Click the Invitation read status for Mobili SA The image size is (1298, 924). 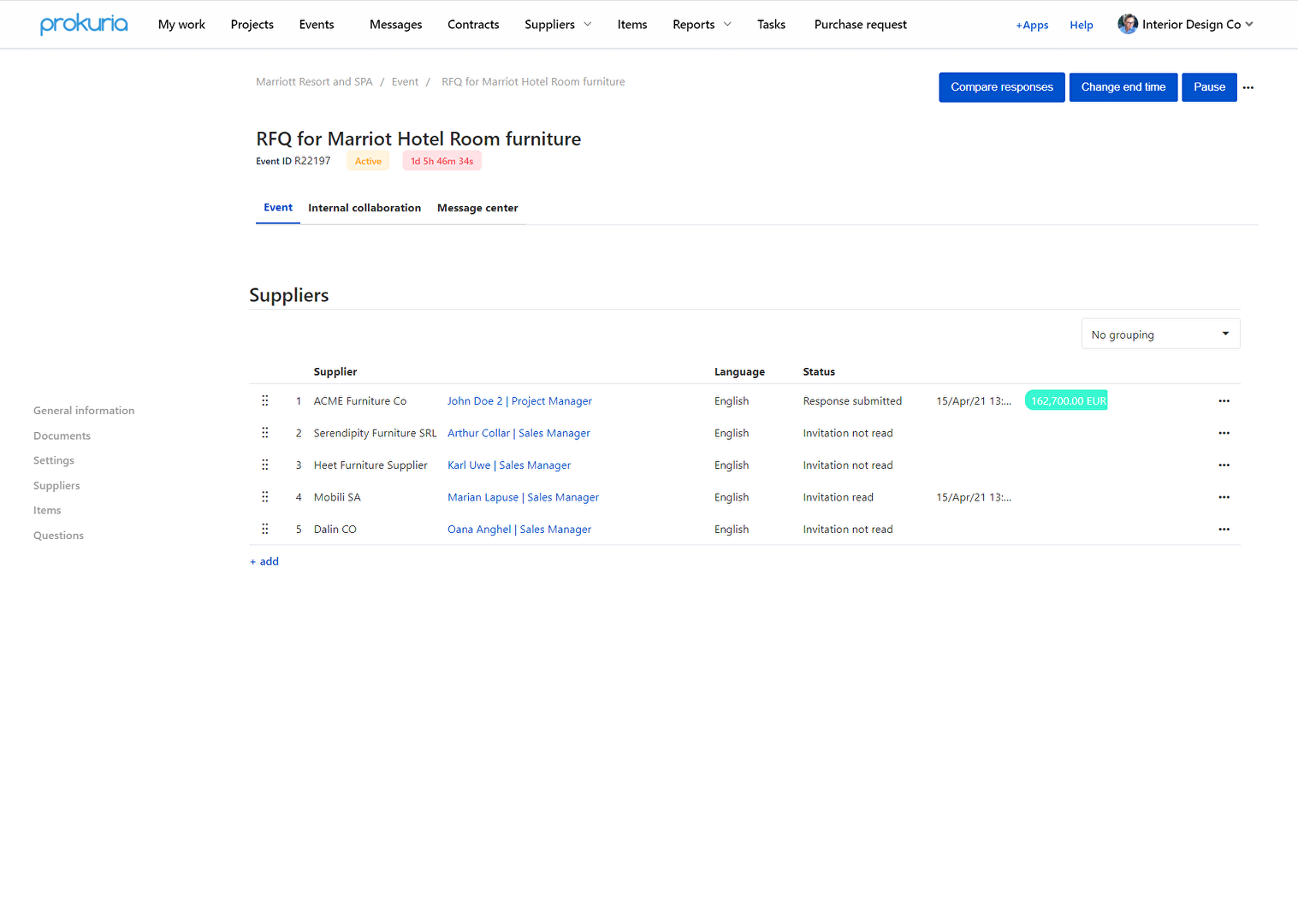point(839,497)
